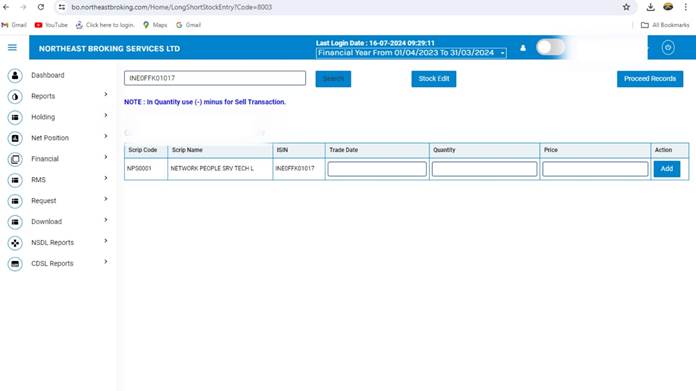696x391 pixels.
Task: Open browser downloads icon
Action: pos(650,7)
